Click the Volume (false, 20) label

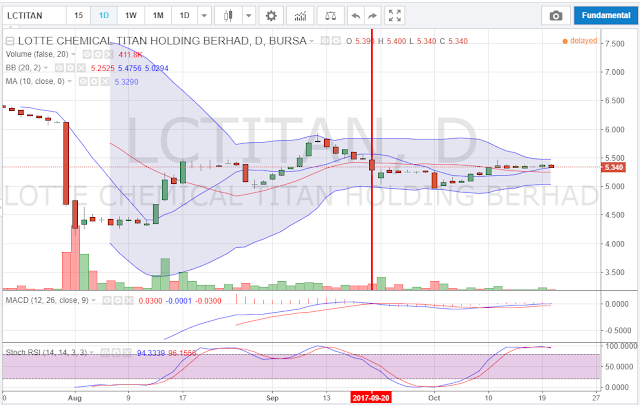(x=37, y=54)
